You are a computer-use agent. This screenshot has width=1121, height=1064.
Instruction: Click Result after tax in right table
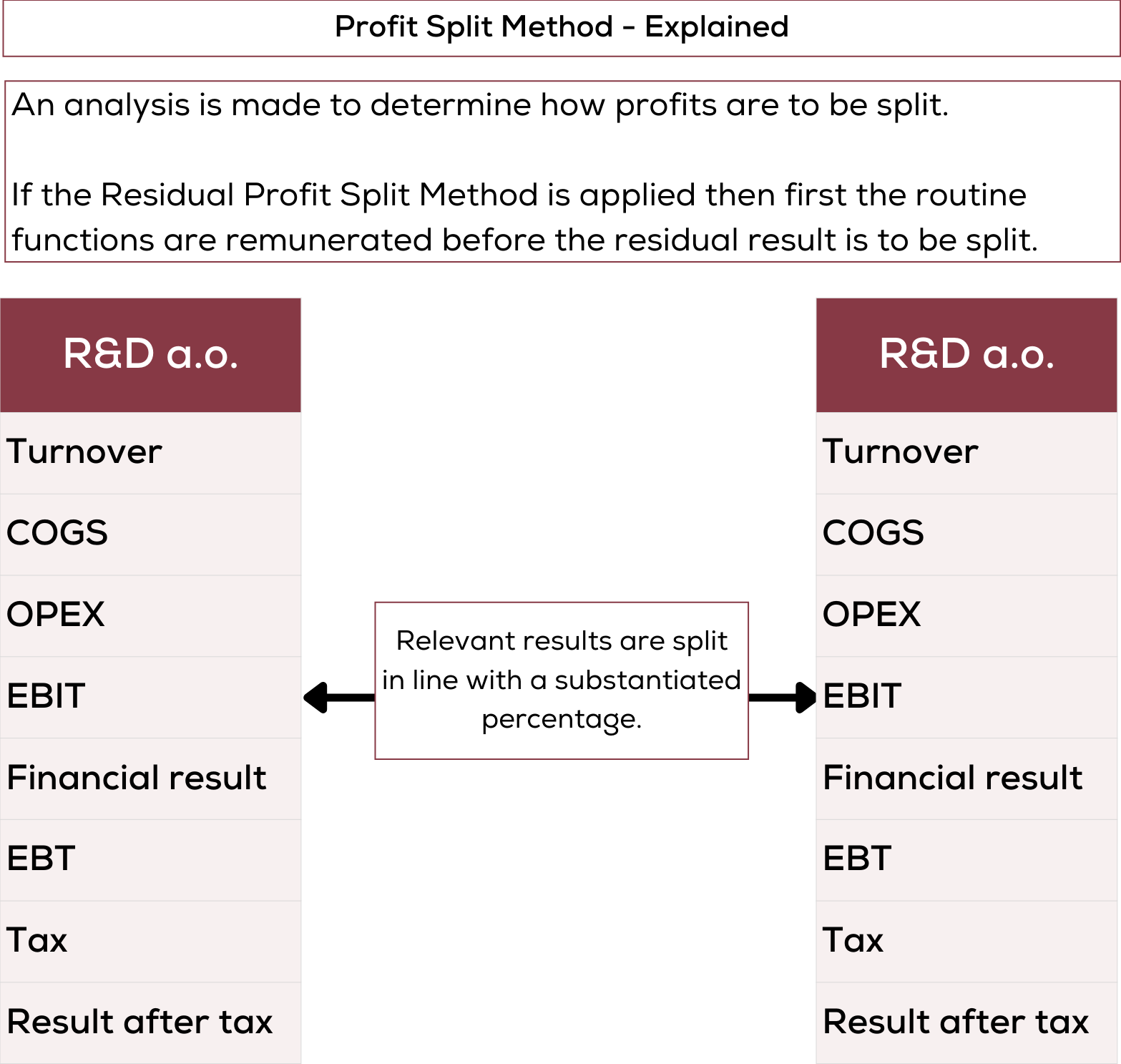966,1022
